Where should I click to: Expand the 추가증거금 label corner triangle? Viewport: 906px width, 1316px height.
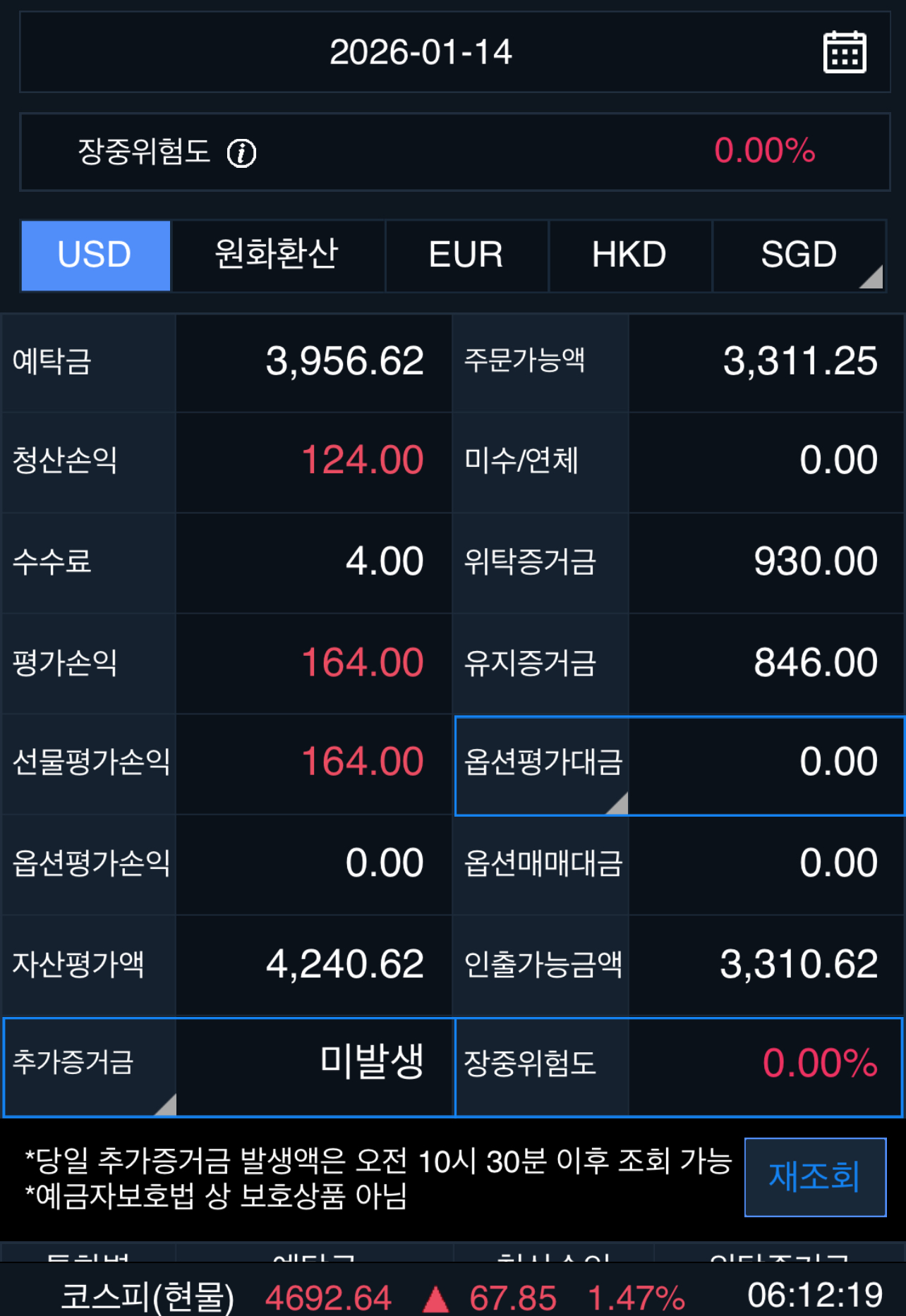pos(167,1105)
